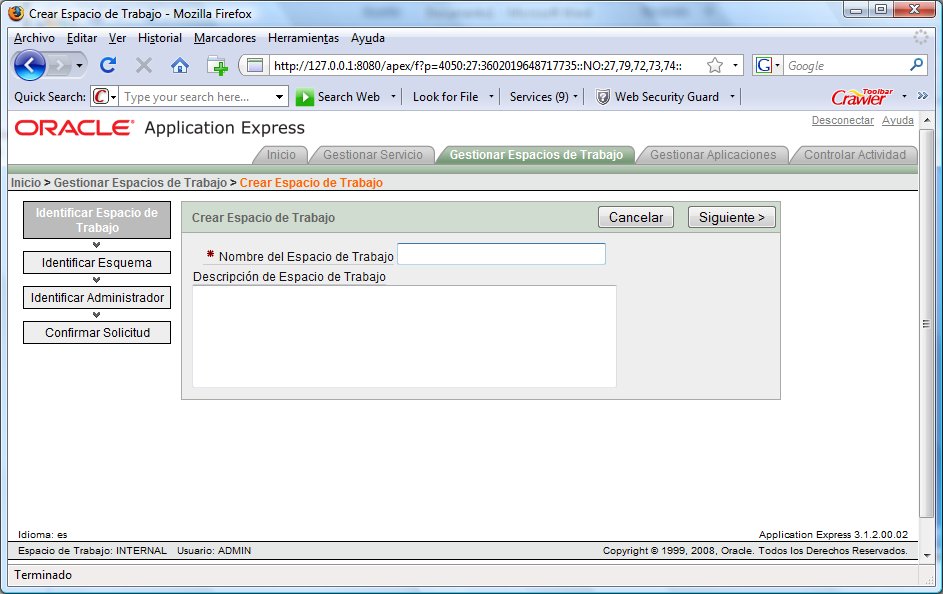Click the Firefox icon in title bar
943x594 pixels.
16,13
